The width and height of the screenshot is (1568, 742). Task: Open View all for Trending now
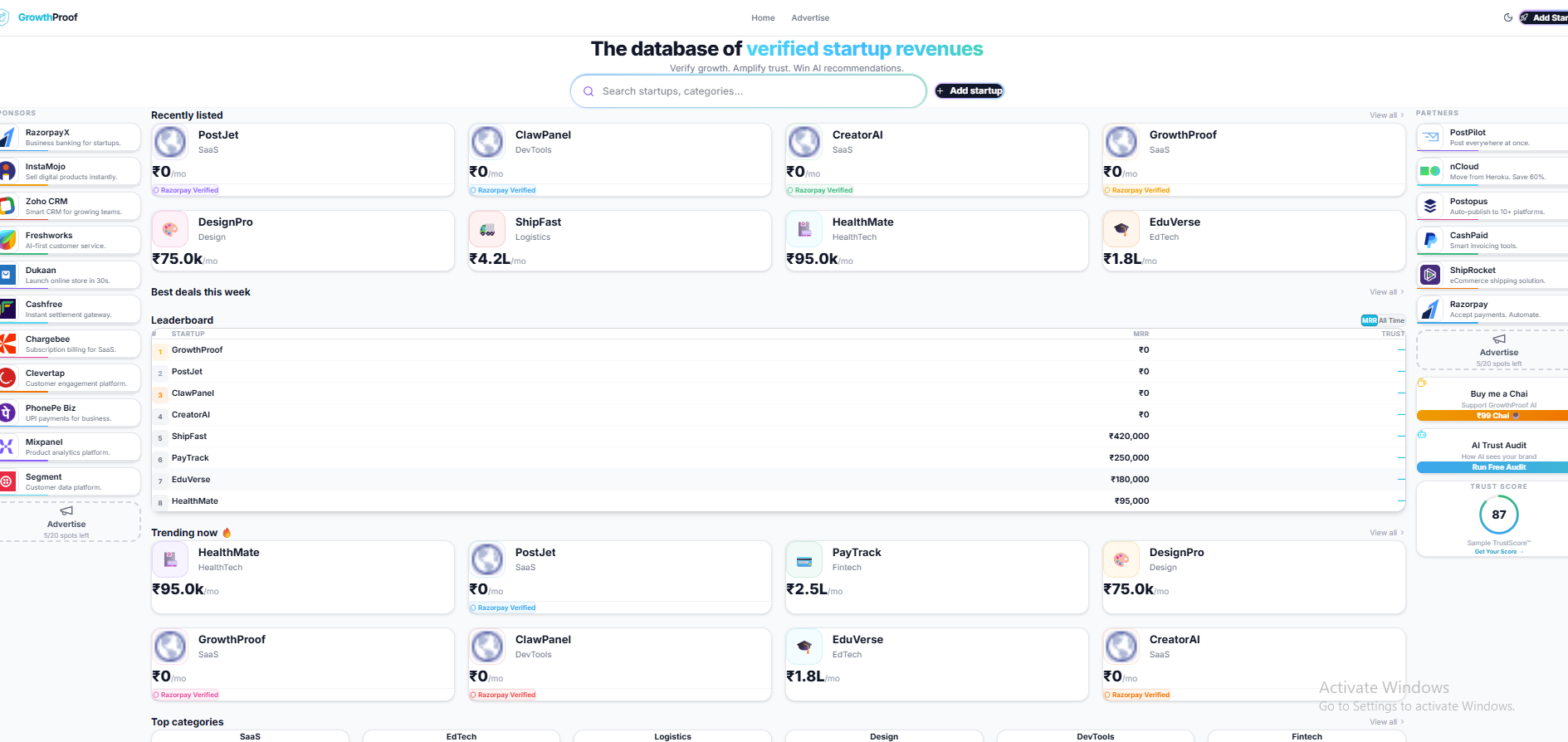pos(1386,533)
